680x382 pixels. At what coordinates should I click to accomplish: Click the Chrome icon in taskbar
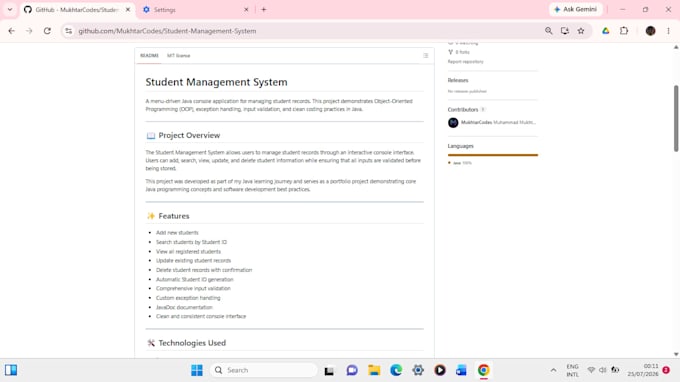pyautogui.click(x=484, y=370)
